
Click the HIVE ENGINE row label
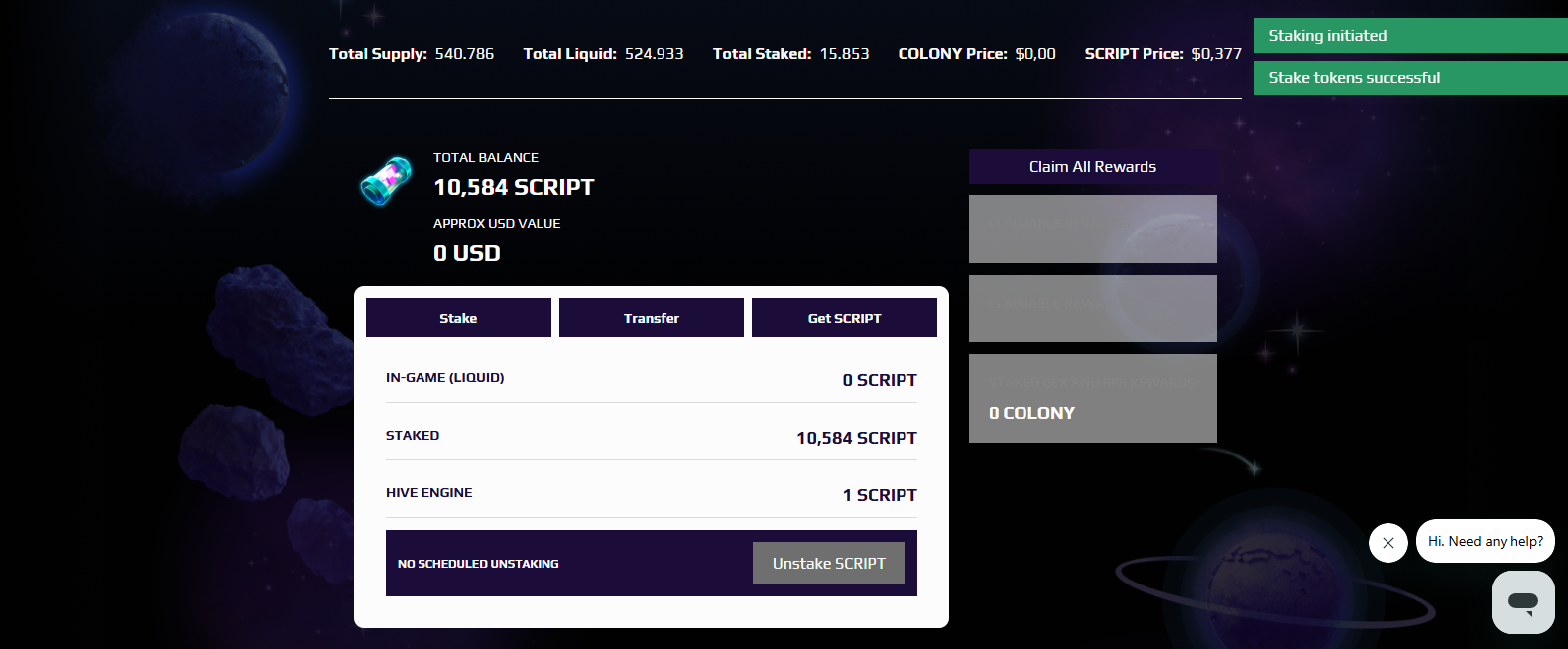[x=429, y=492]
